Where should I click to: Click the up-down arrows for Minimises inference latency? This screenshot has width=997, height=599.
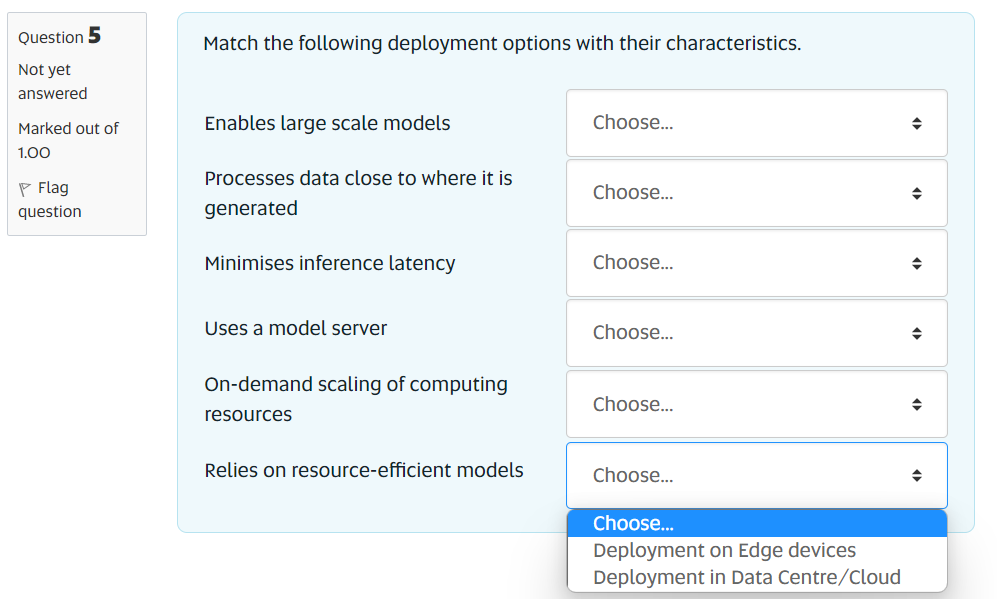[916, 263]
